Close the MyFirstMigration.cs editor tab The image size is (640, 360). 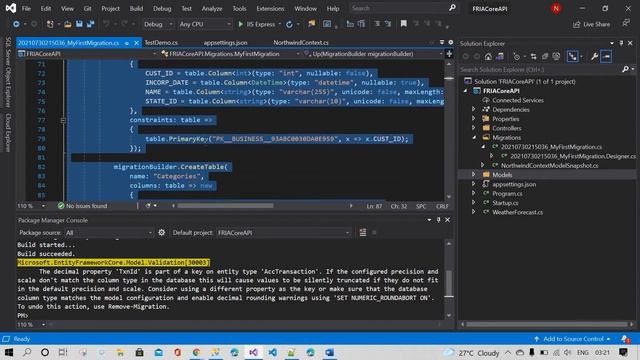136,43
